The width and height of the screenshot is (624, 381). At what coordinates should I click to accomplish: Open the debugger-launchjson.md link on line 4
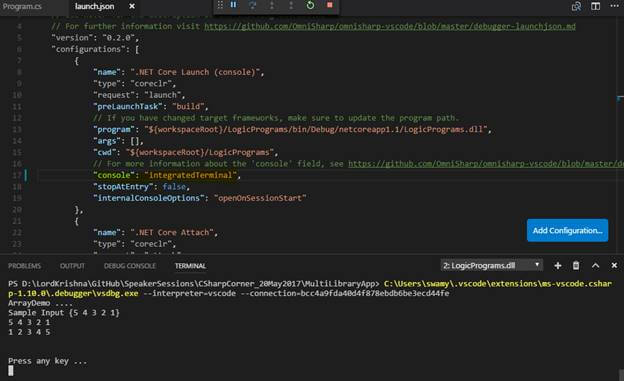click(x=390, y=26)
